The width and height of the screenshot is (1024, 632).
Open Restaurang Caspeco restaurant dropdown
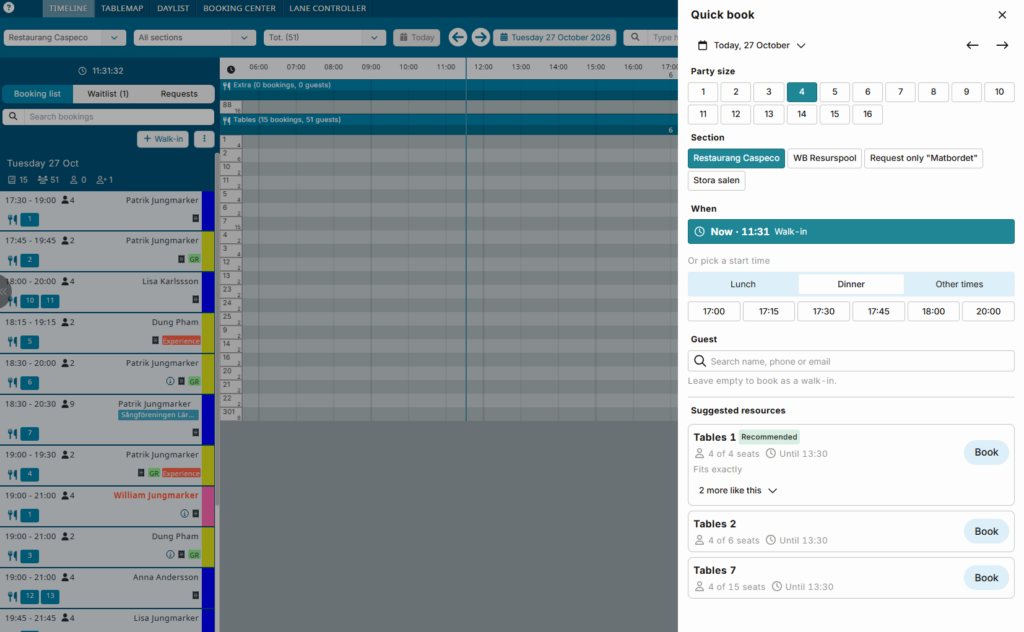[64, 37]
